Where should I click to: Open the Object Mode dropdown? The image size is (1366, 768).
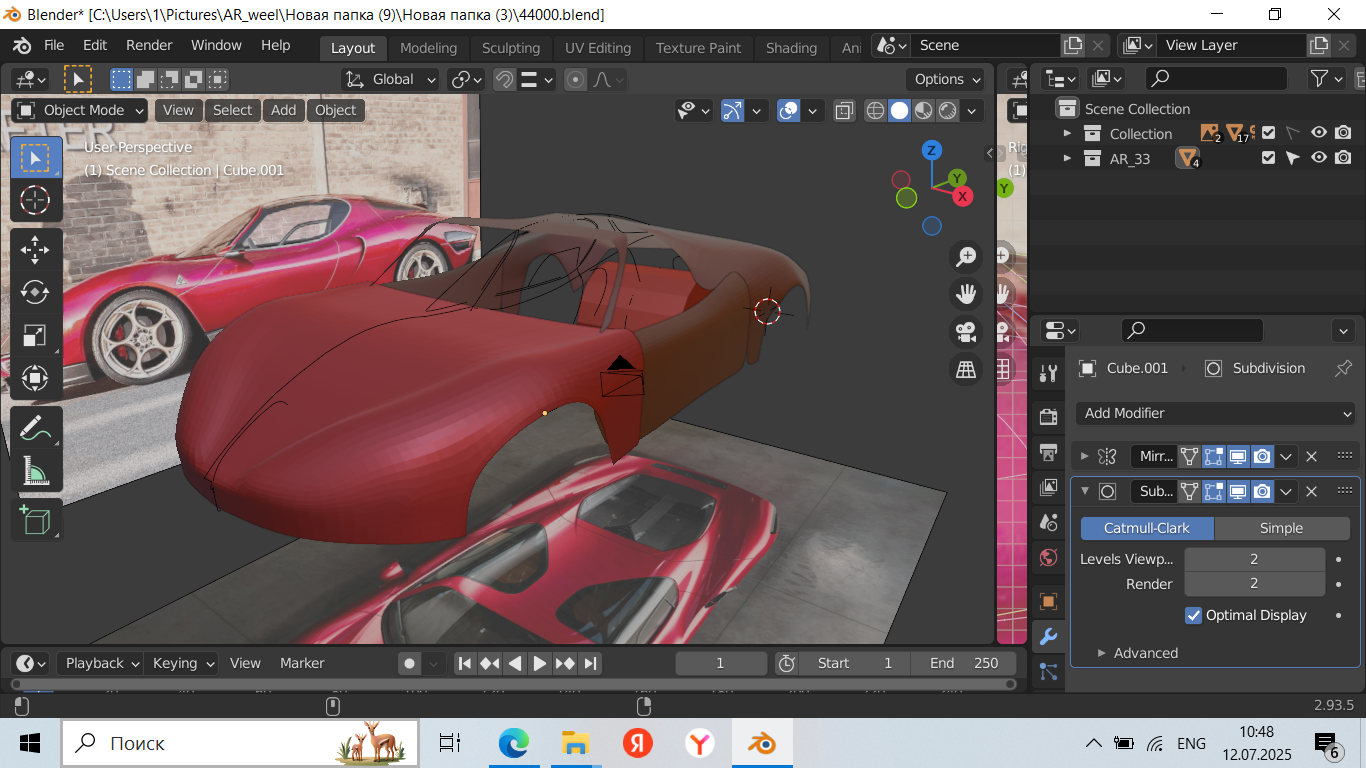pyautogui.click(x=81, y=110)
